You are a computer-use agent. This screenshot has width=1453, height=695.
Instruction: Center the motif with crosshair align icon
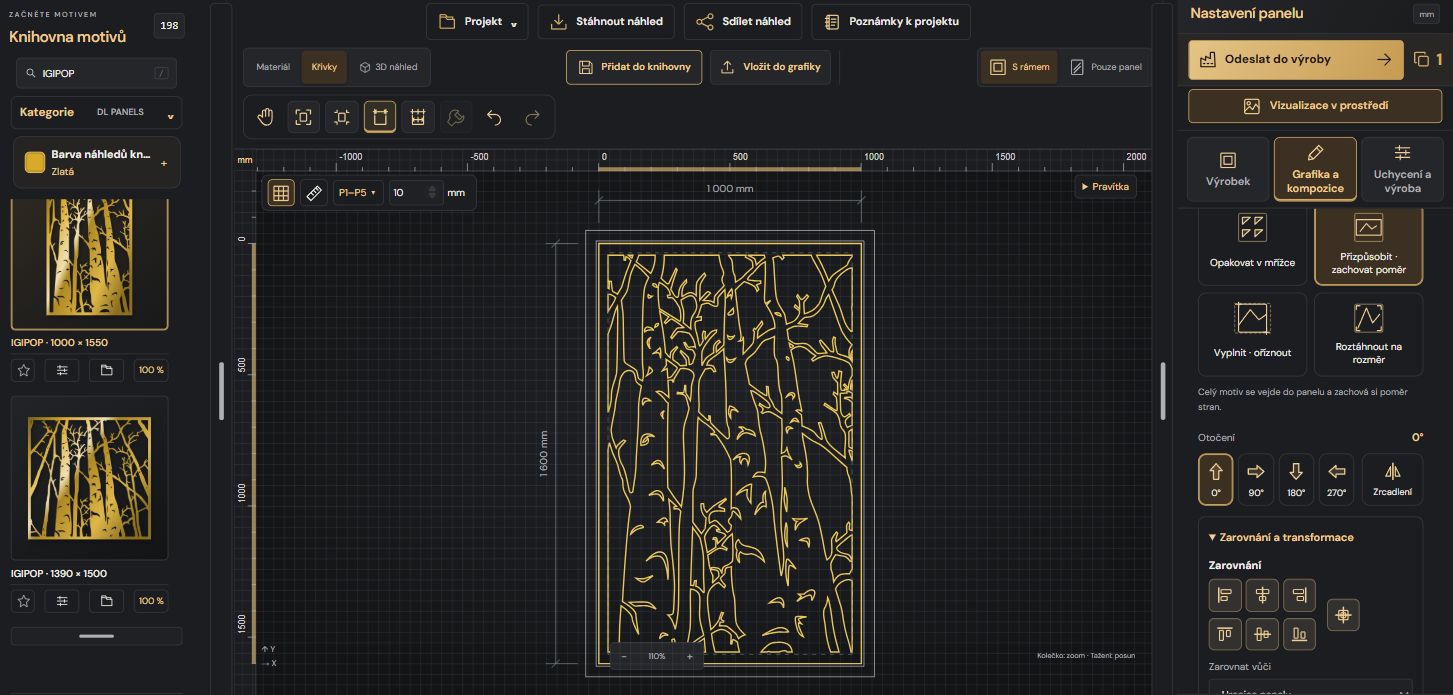1343,614
